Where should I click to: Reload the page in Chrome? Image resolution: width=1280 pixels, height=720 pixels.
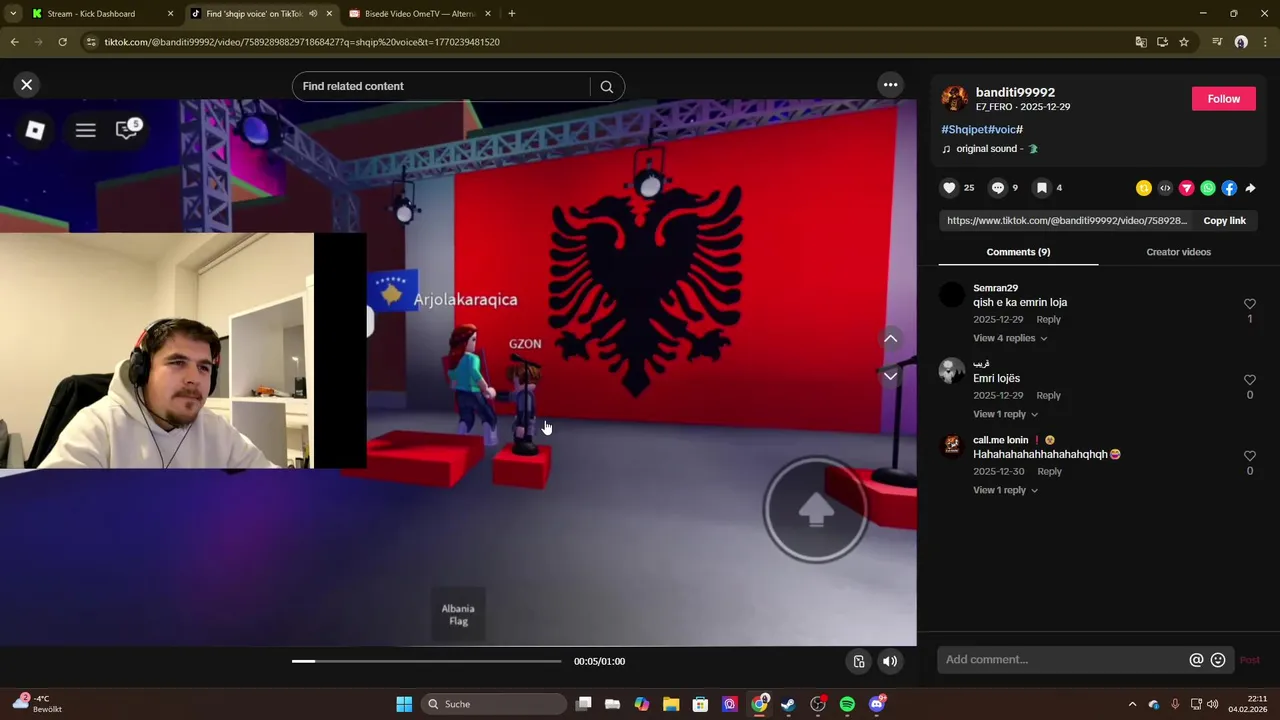click(62, 42)
